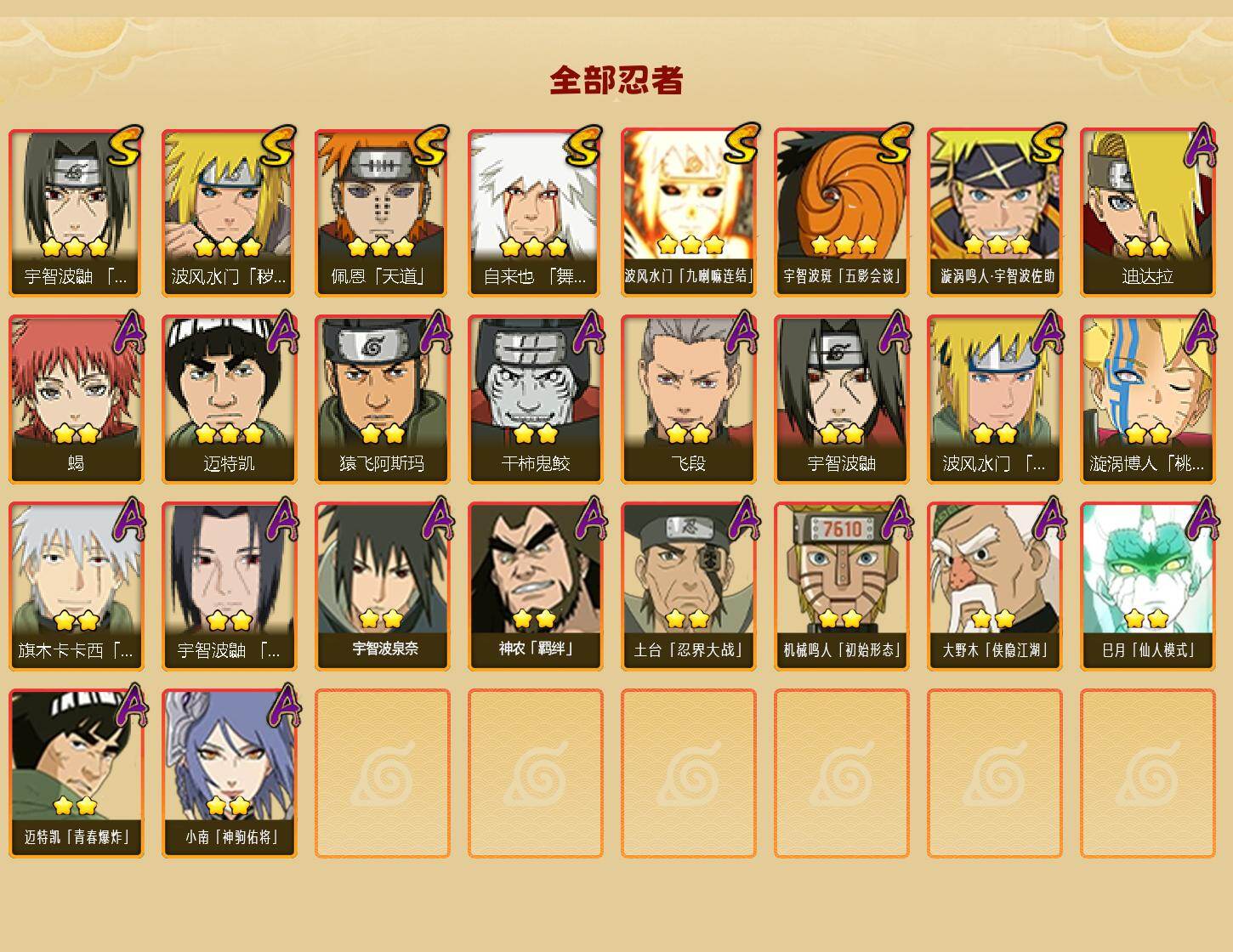Select the 迈特凯 three-star card

click(229, 399)
